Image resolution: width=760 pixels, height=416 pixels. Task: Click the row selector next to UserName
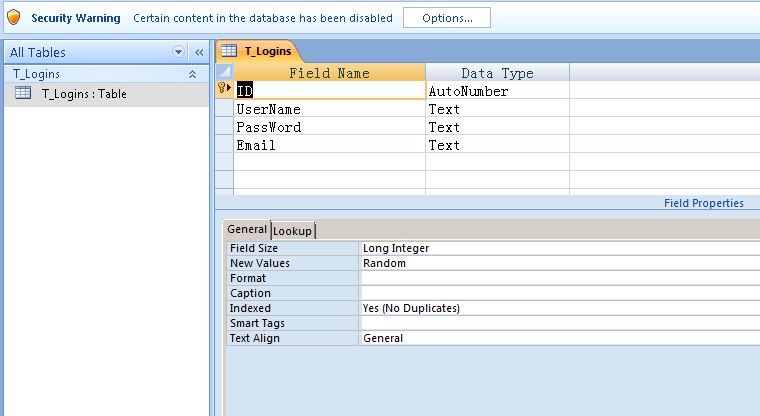click(x=224, y=109)
